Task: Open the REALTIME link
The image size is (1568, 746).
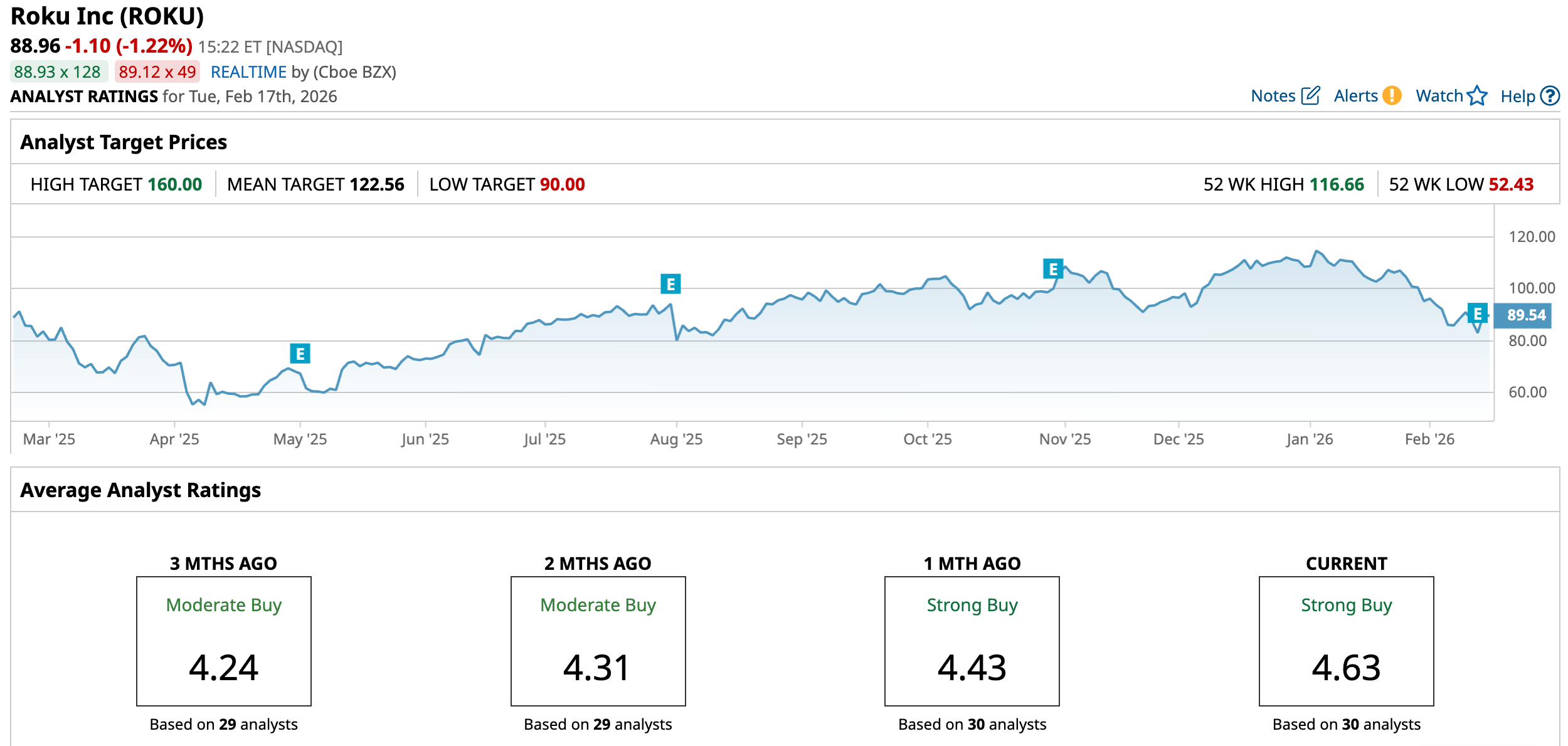Action: (x=248, y=72)
